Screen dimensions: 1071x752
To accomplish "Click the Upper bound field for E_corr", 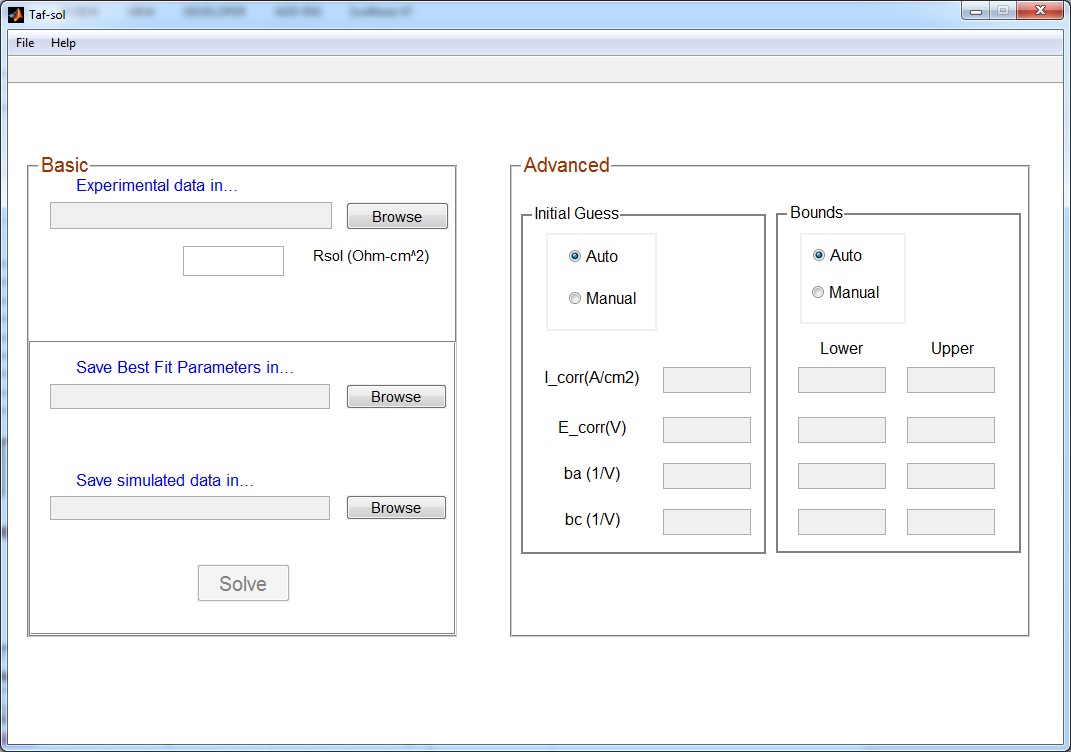I will [x=951, y=430].
